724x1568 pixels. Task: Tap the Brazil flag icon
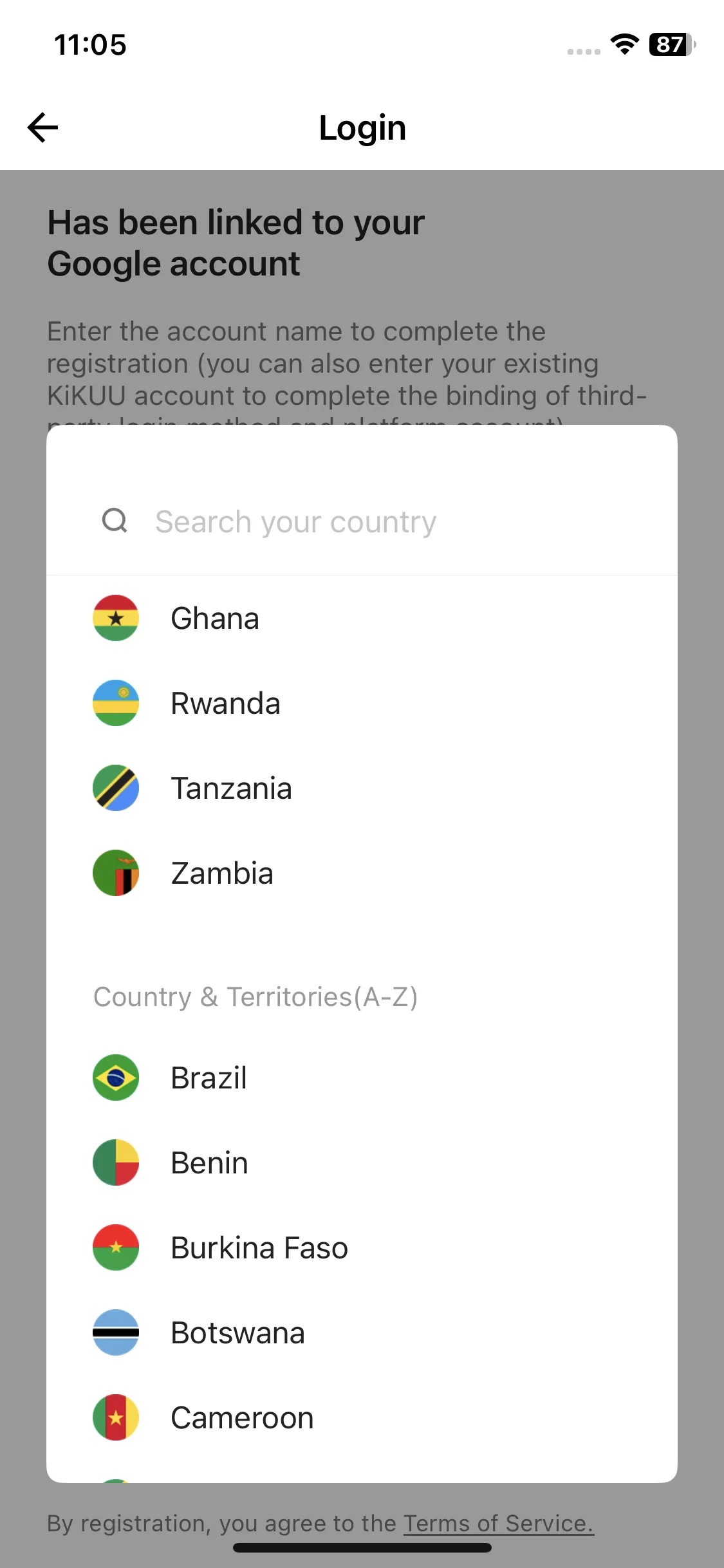click(x=116, y=1078)
